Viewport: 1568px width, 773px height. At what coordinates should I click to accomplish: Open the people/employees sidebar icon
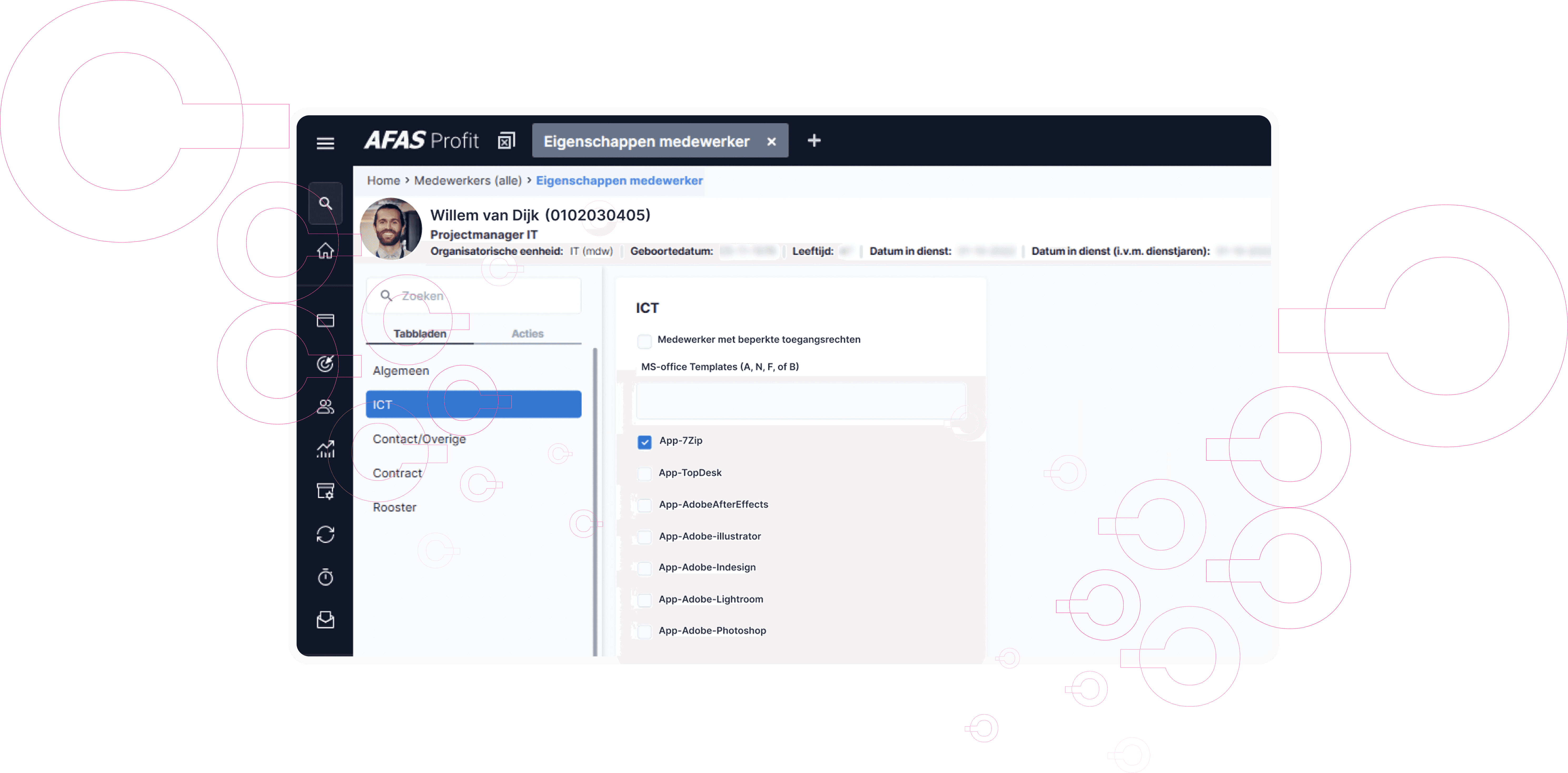[325, 406]
